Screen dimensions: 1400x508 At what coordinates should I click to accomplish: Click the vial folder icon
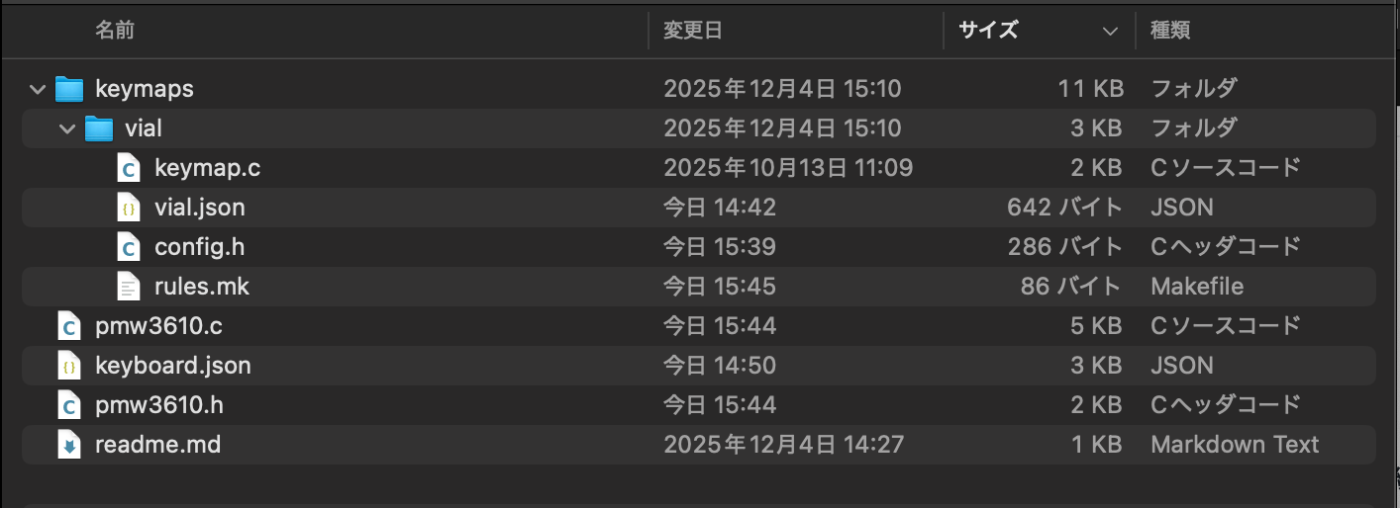coord(98,128)
